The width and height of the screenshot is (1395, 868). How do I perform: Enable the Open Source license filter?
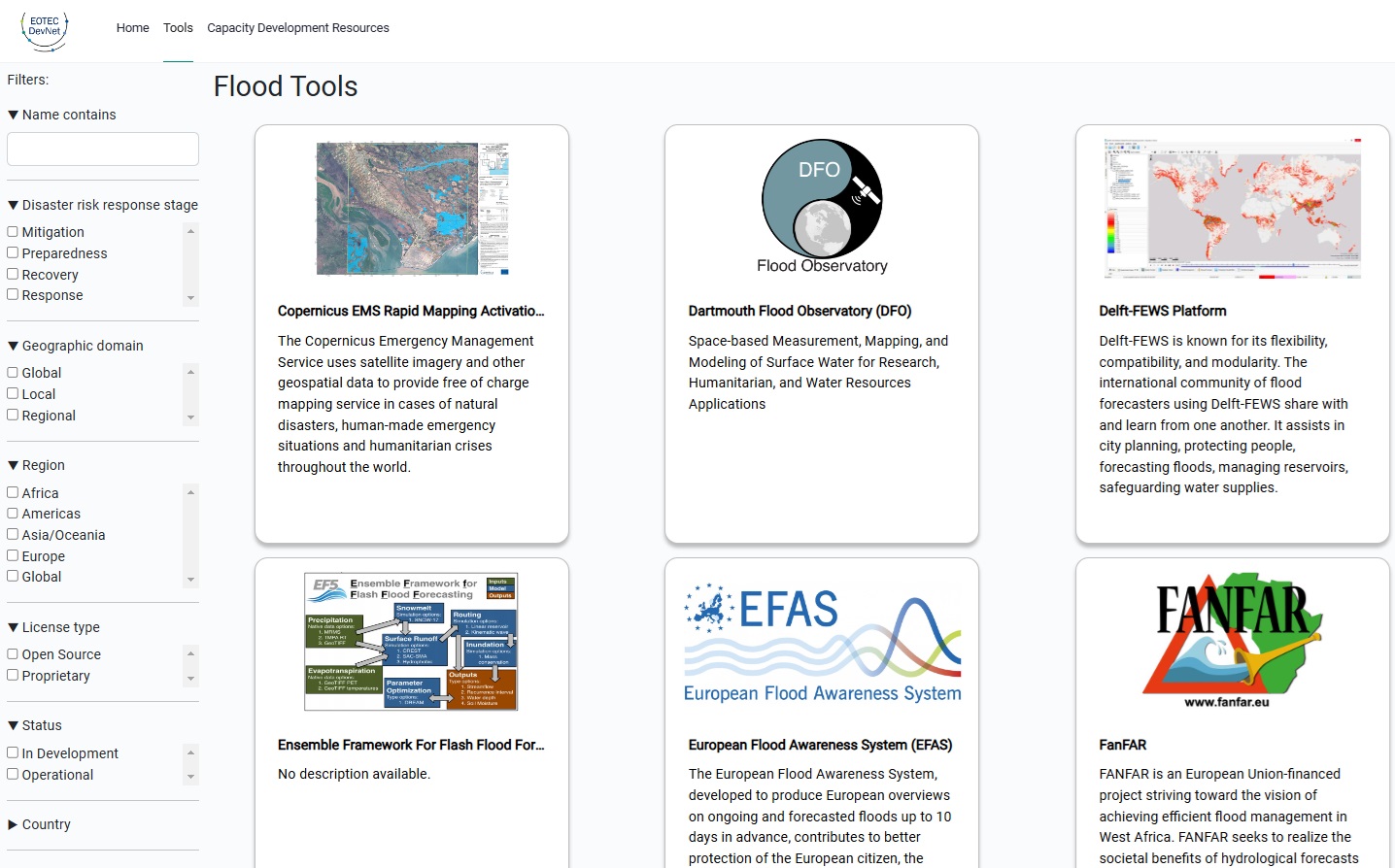tap(13, 653)
